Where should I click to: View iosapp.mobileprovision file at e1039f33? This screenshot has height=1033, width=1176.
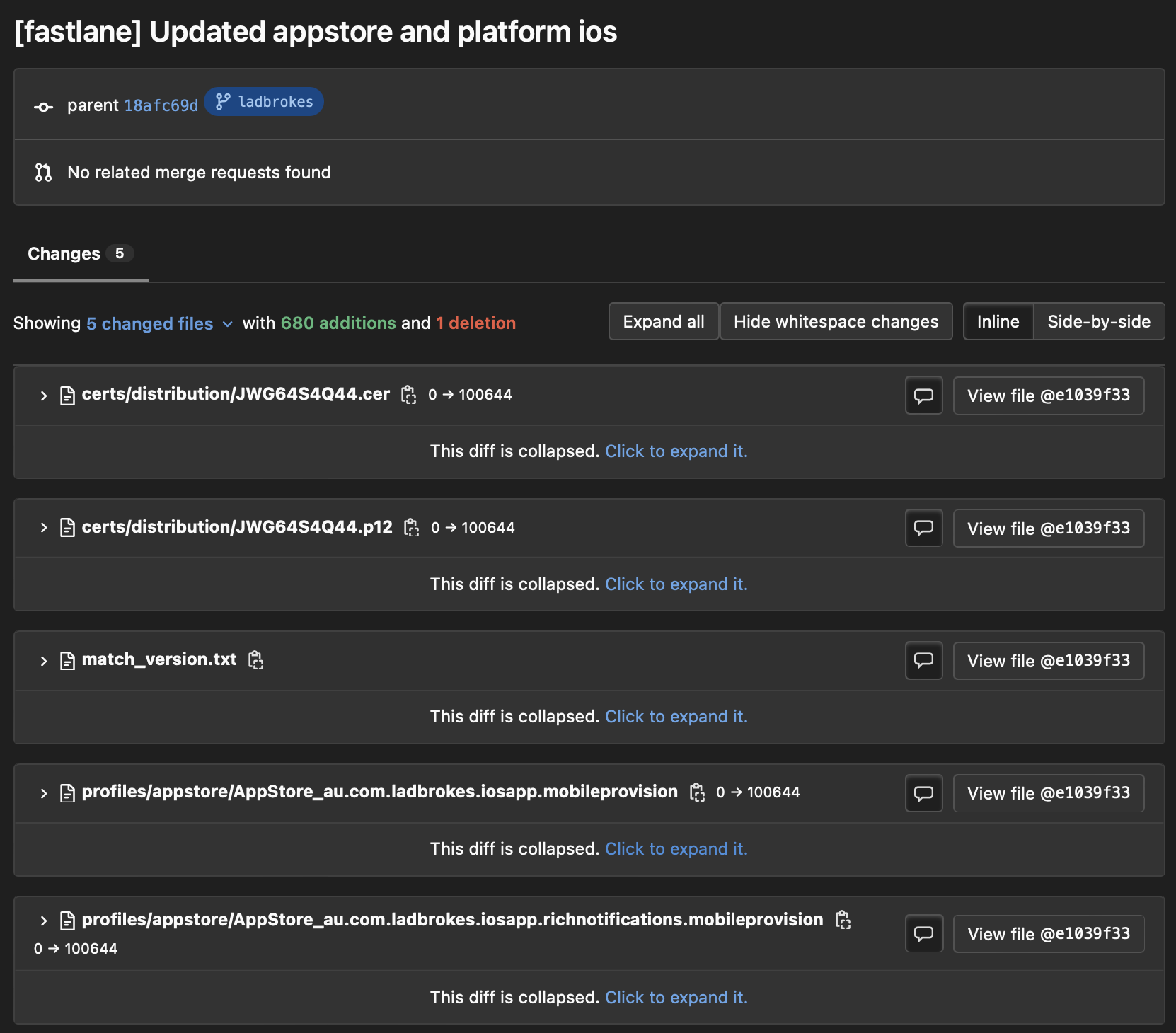coord(1049,793)
